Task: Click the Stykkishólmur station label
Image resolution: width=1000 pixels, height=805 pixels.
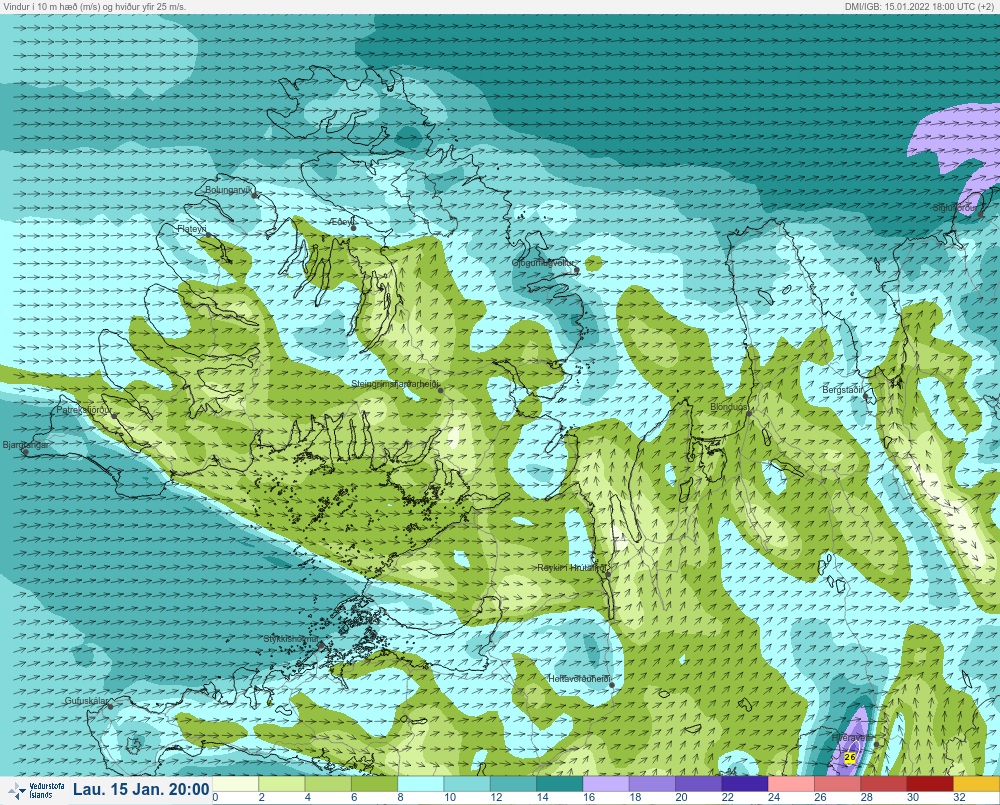Action: click(x=291, y=639)
